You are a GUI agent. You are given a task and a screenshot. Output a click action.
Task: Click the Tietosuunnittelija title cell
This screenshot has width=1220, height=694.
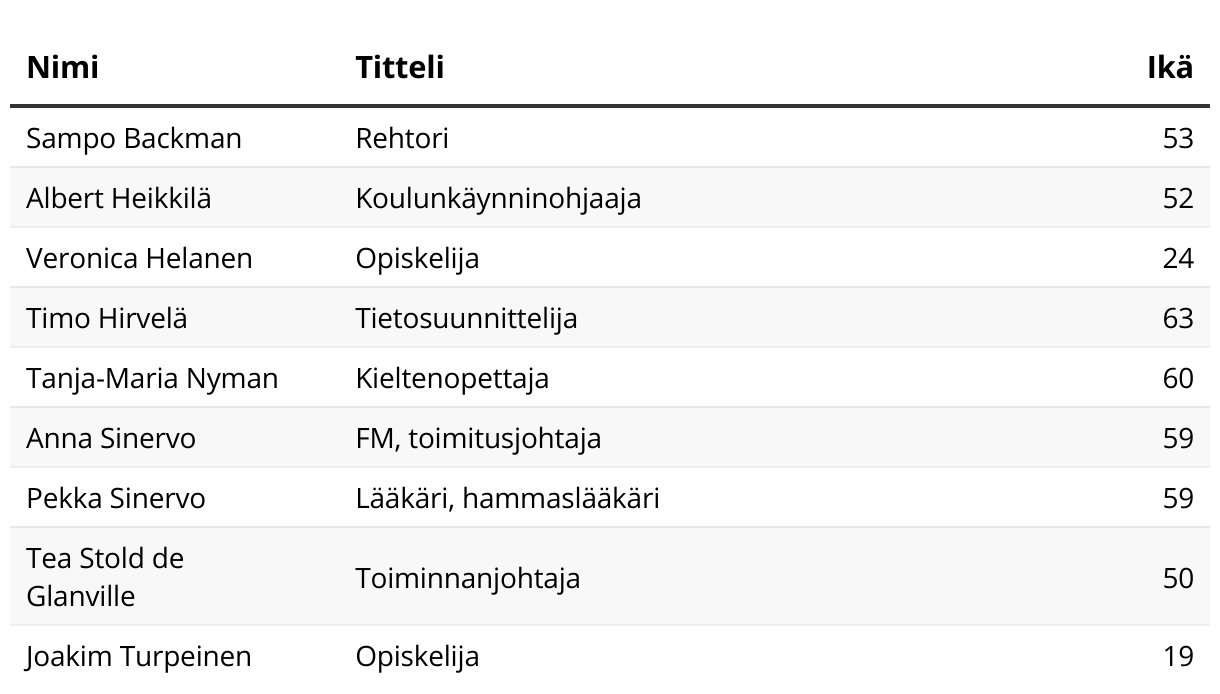pos(466,318)
